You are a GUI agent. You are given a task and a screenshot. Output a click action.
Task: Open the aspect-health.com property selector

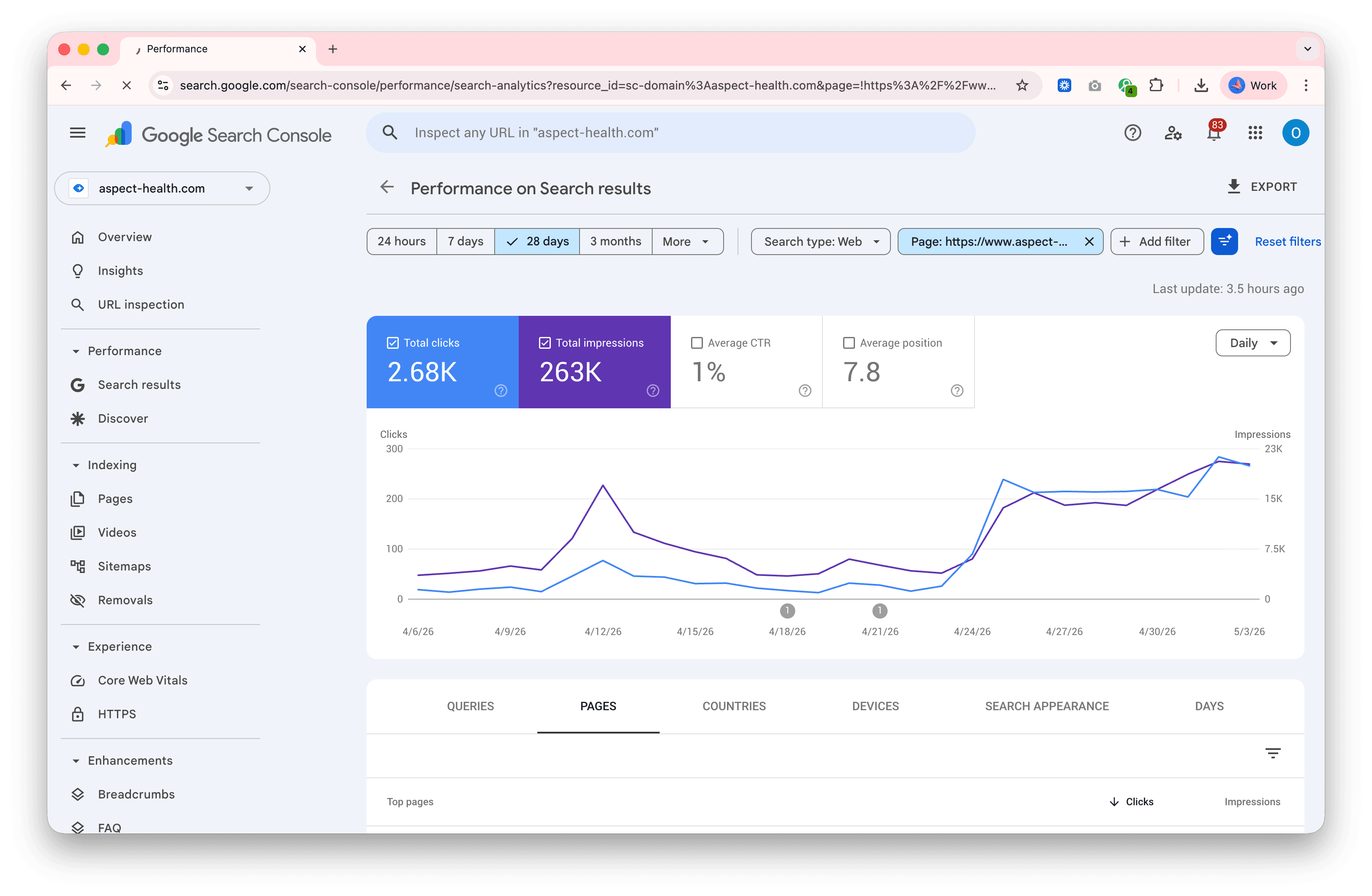tap(162, 188)
